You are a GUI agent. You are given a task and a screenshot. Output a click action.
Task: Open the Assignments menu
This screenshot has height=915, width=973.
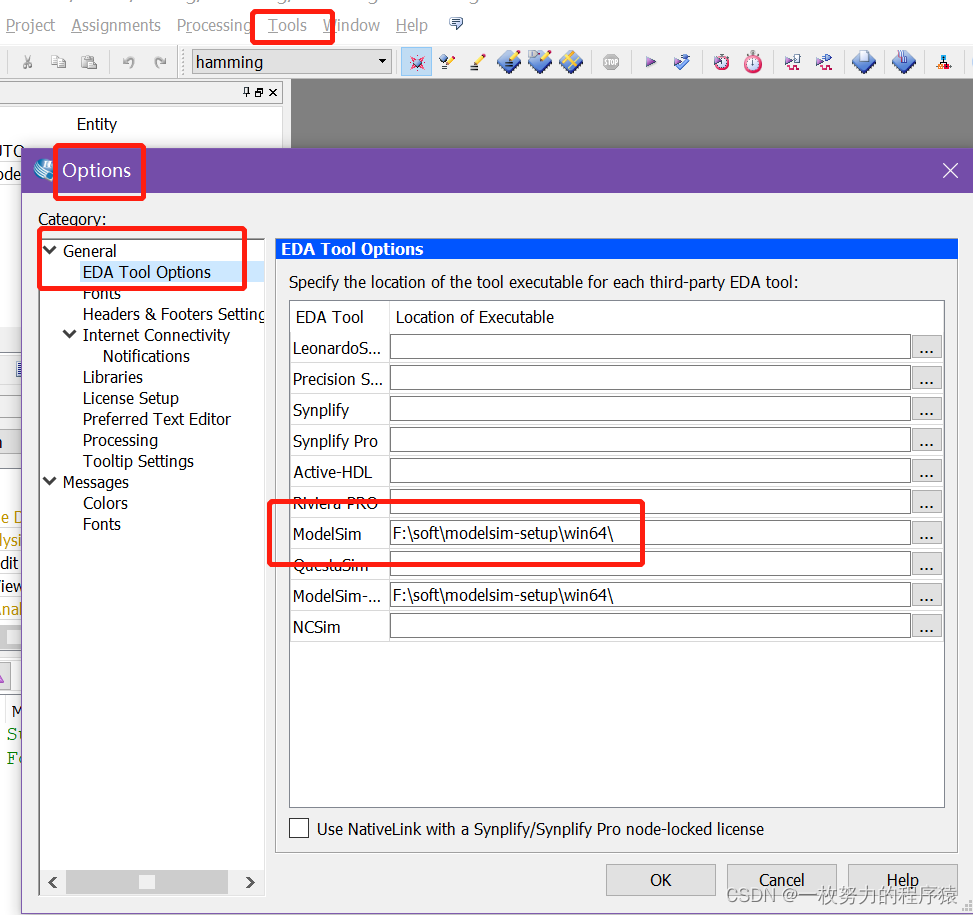tap(116, 25)
